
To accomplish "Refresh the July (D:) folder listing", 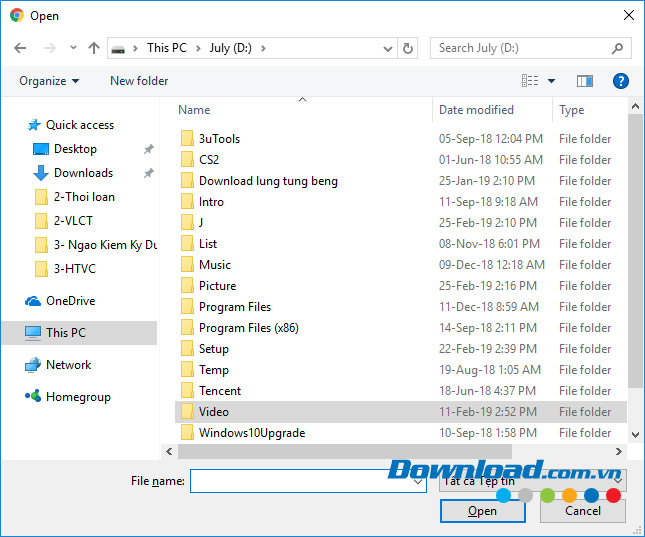I will (x=408, y=48).
